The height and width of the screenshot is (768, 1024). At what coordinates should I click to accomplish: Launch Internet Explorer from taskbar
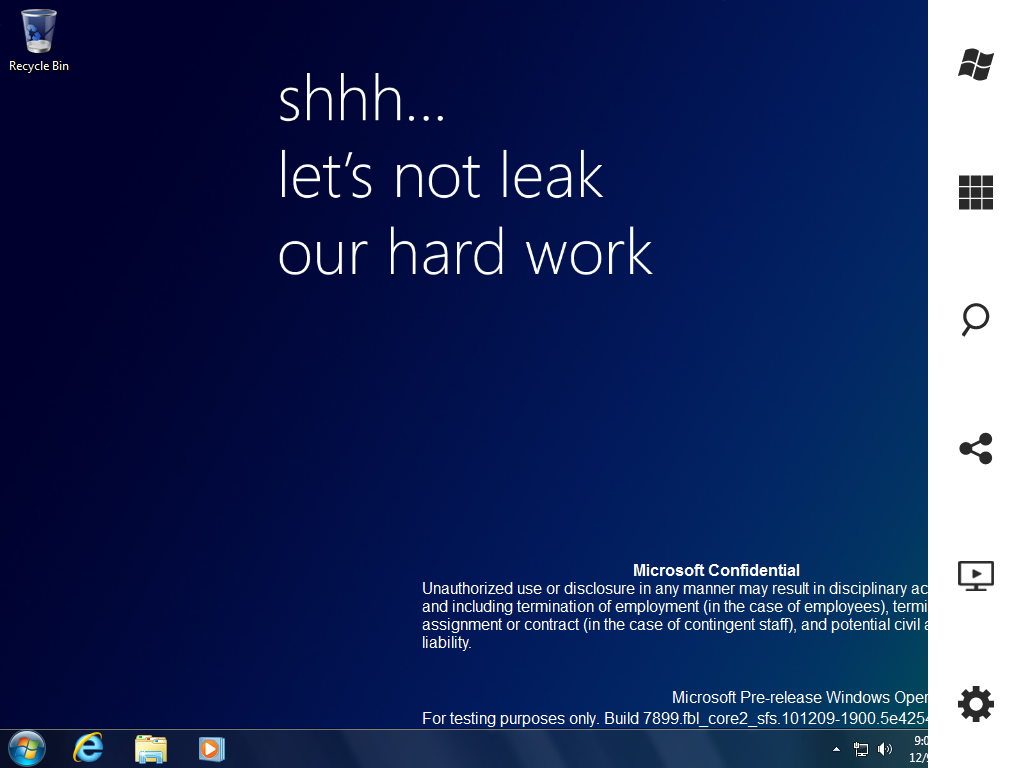pyautogui.click(x=88, y=748)
